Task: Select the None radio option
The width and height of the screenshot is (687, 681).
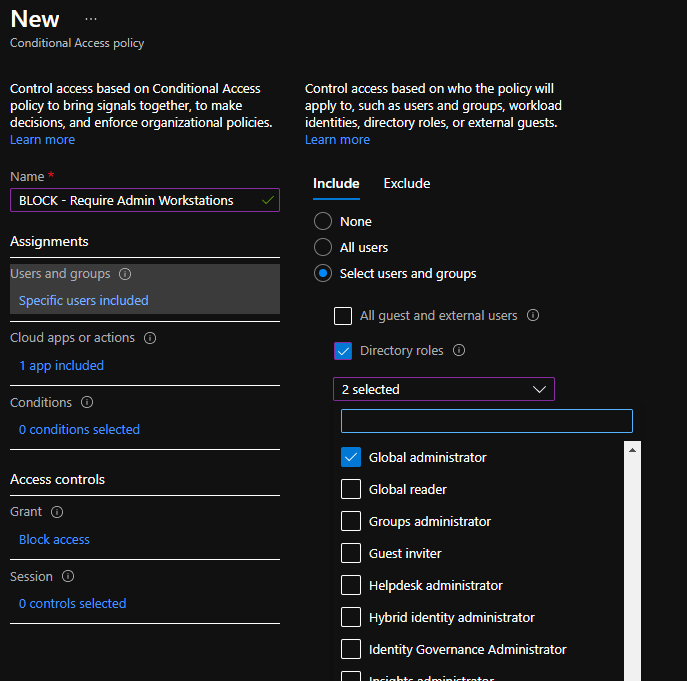Action: coord(323,221)
